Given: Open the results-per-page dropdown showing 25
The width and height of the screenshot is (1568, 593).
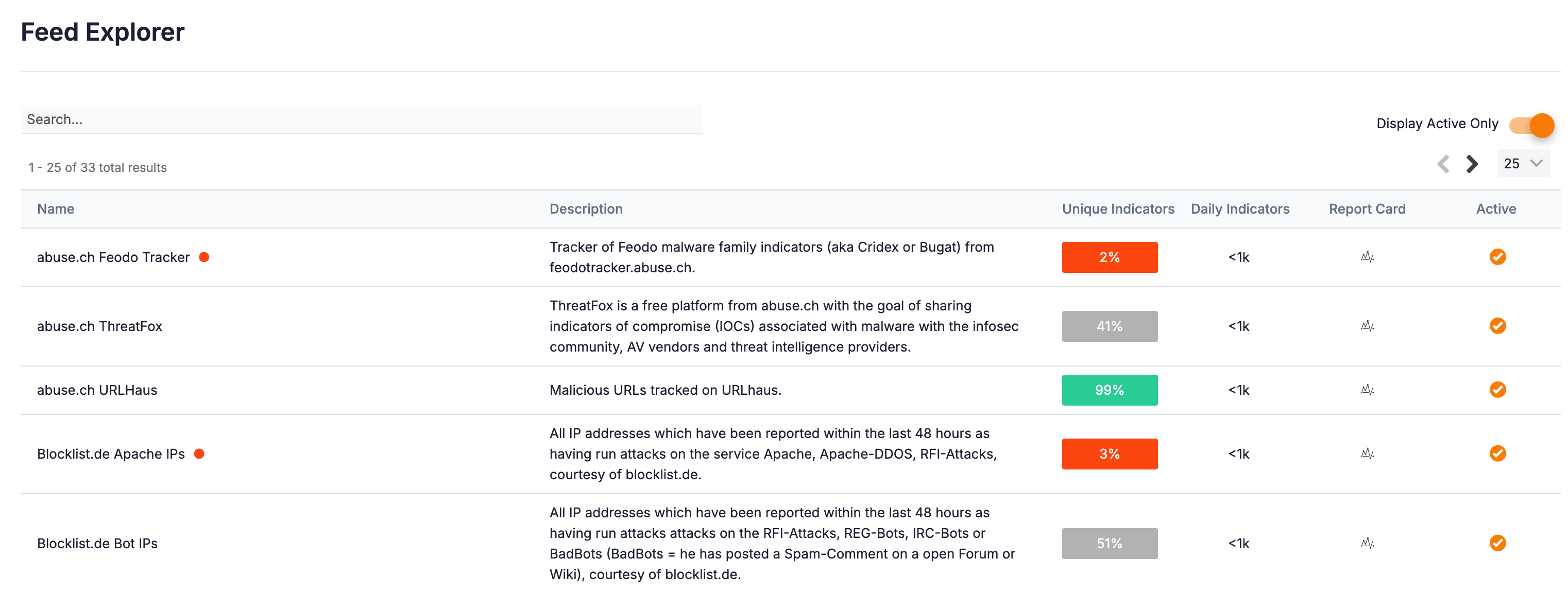Looking at the screenshot, I should (x=1523, y=164).
